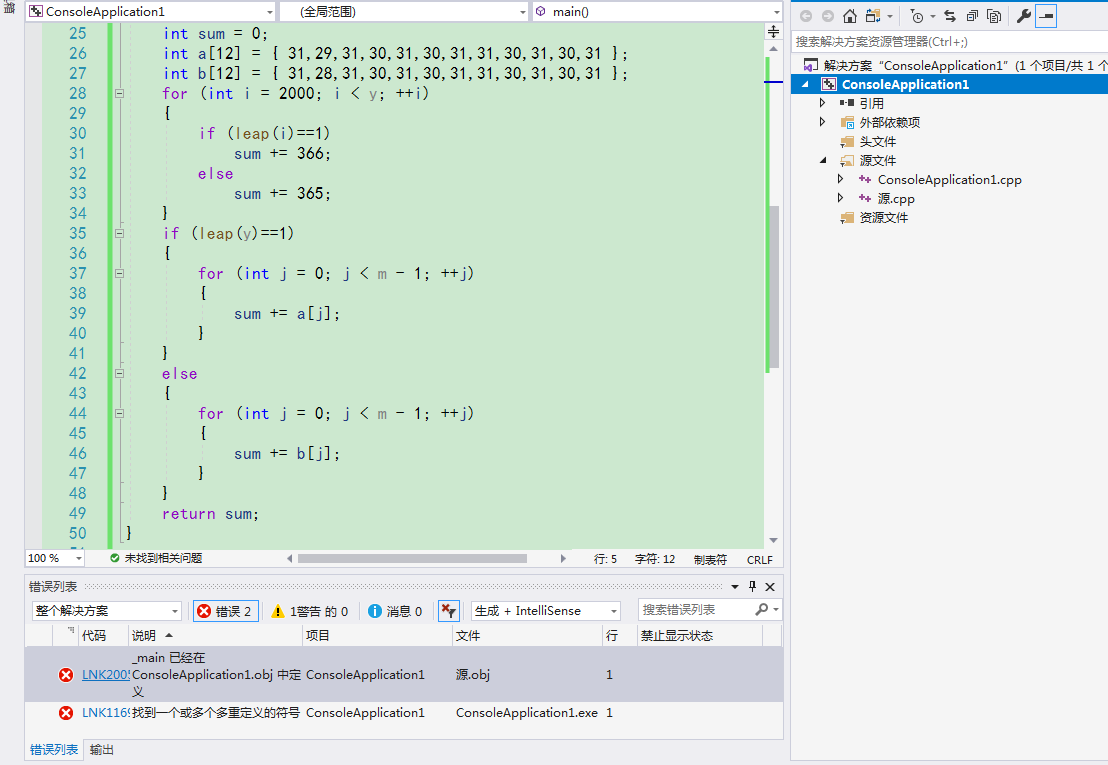Click the editor's scroll right arrow
The height and width of the screenshot is (765, 1108).
(x=562, y=558)
